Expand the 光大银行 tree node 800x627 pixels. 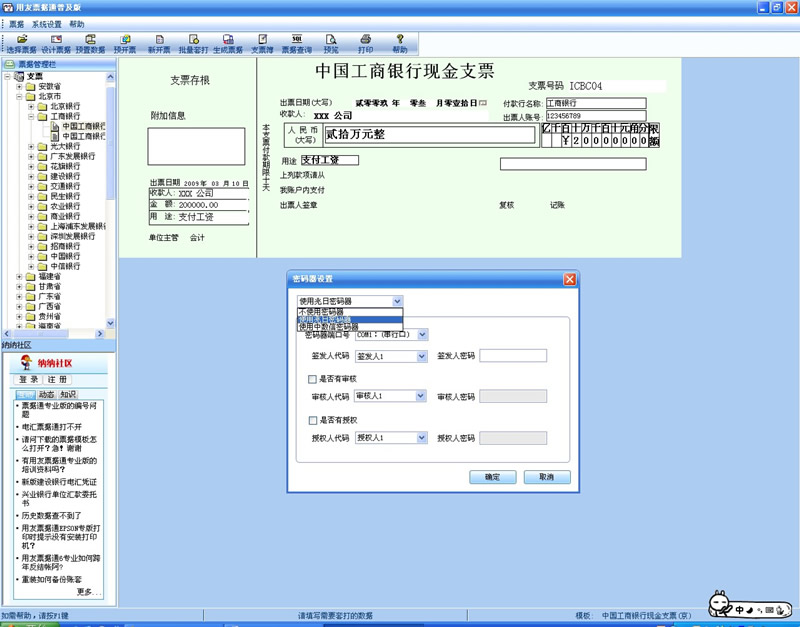coord(31,146)
